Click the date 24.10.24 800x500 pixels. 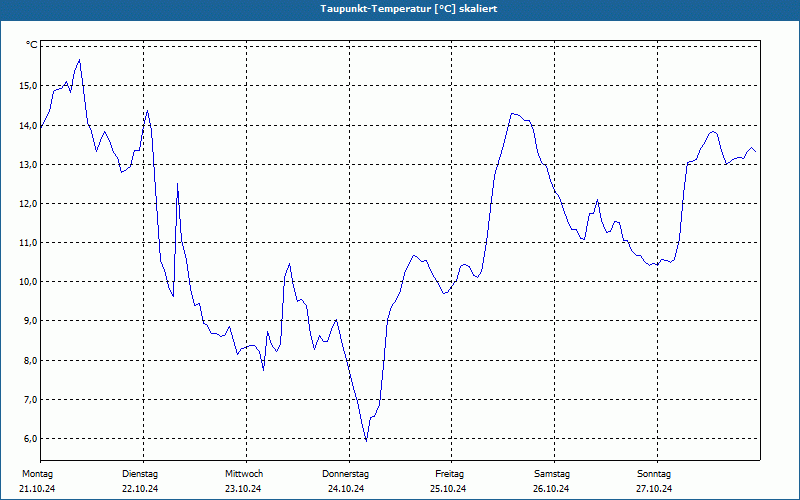346,489
